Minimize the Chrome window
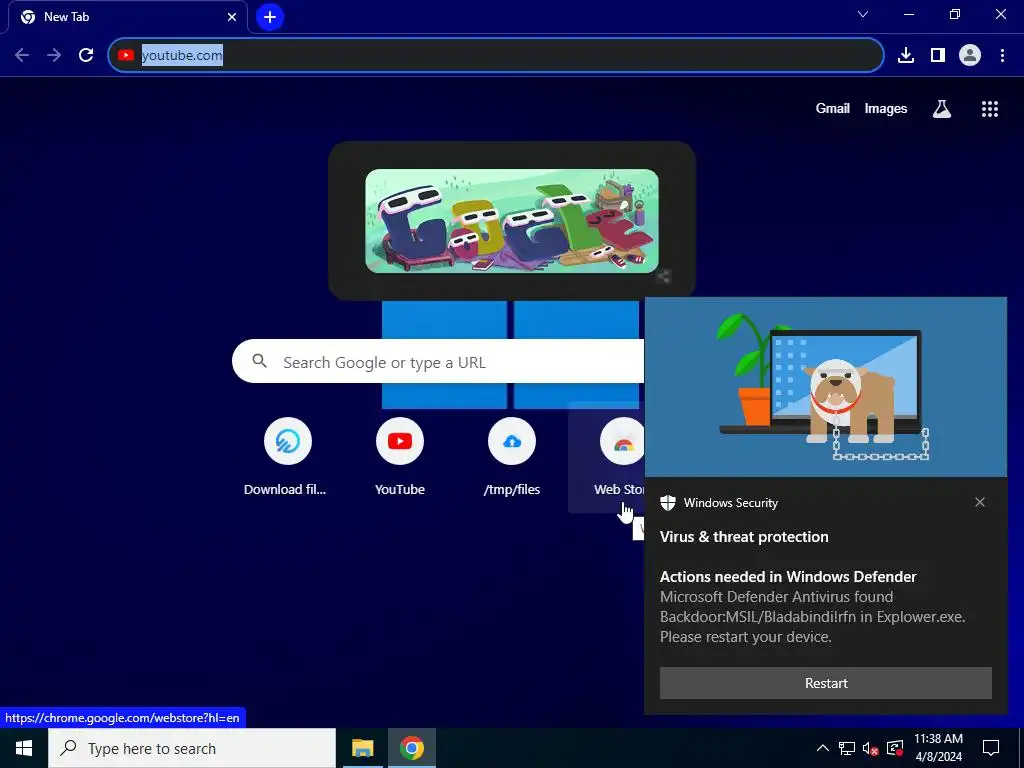 coord(908,14)
